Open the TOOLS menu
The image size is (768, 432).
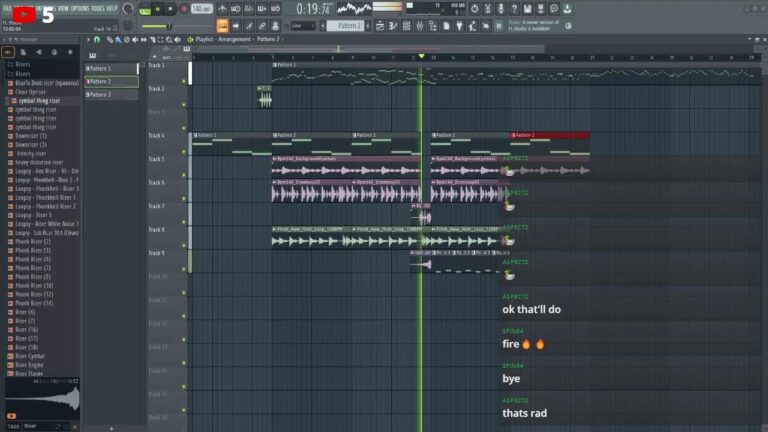click(x=97, y=8)
